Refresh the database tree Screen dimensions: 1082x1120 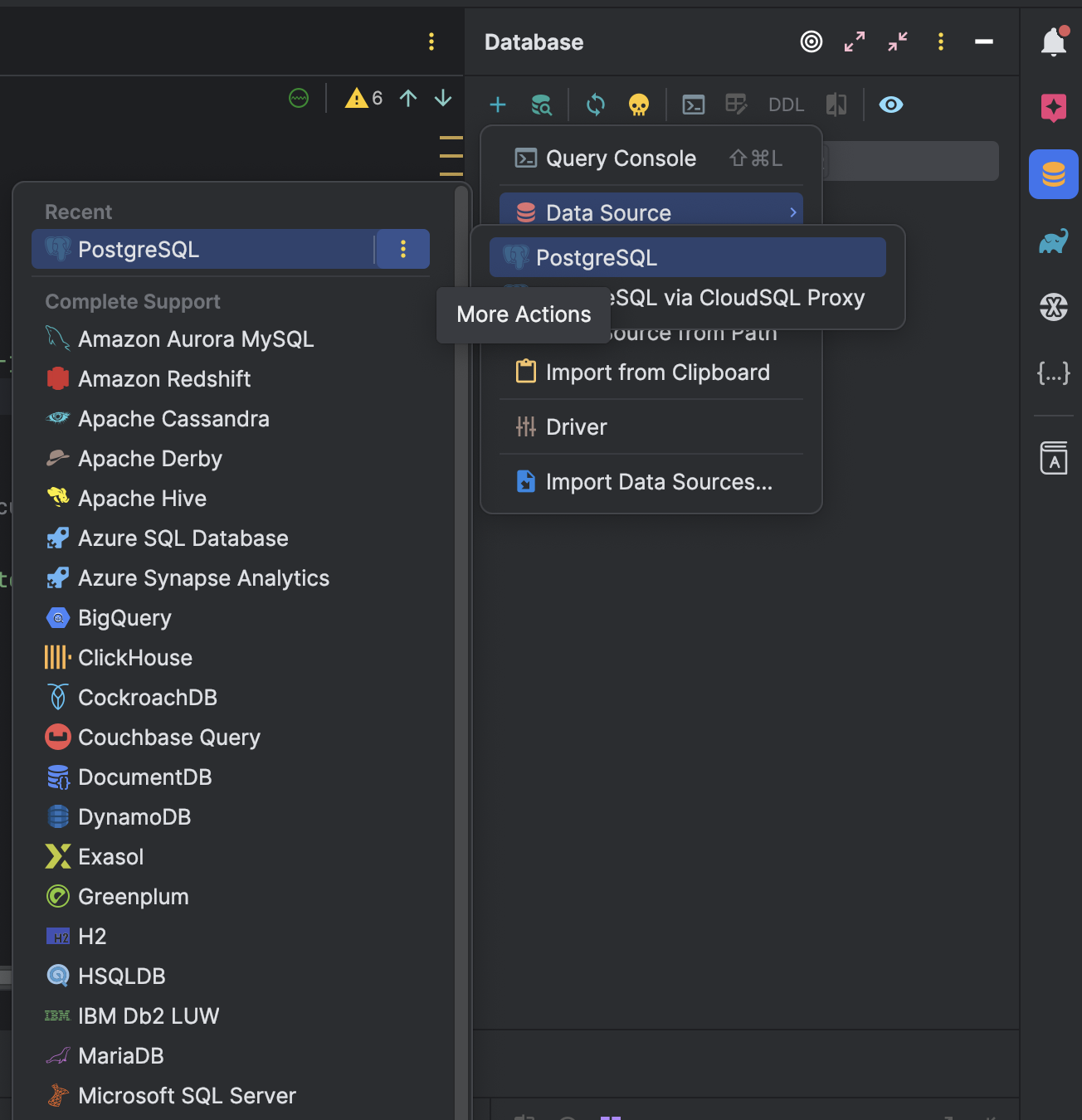[596, 105]
